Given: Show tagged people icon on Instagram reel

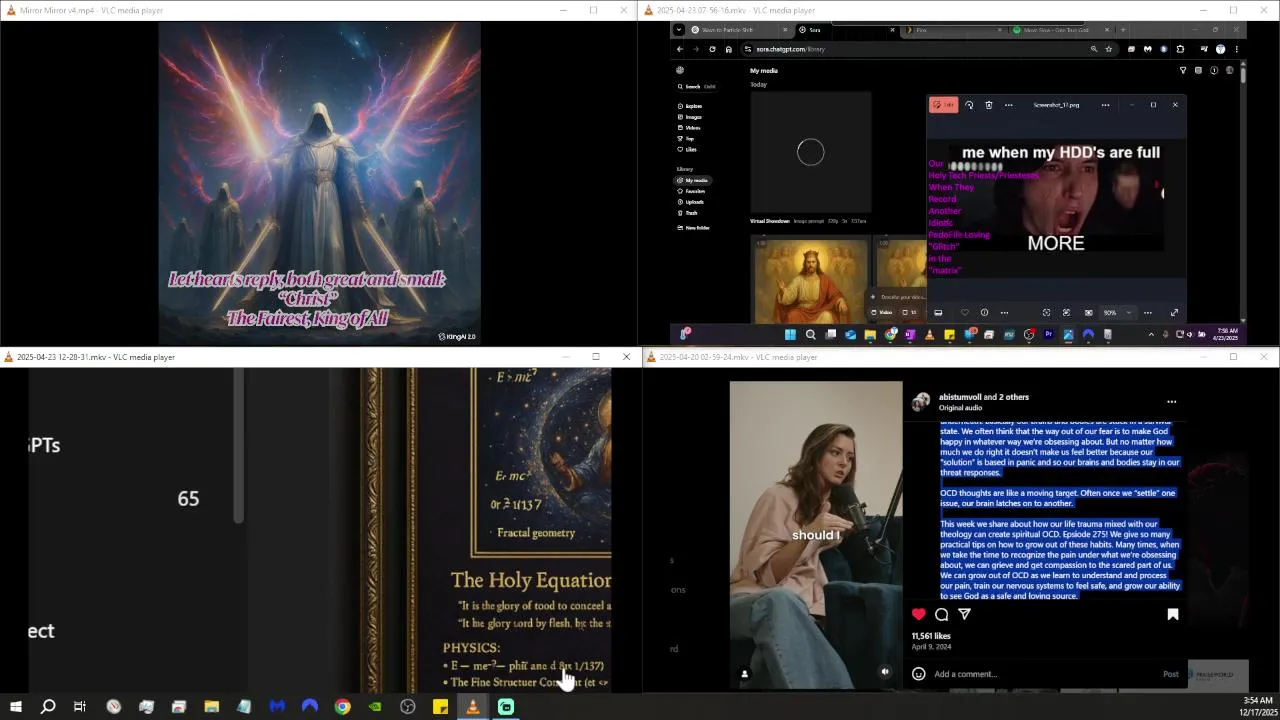Looking at the screenshot, I should [x=744, y=674].
